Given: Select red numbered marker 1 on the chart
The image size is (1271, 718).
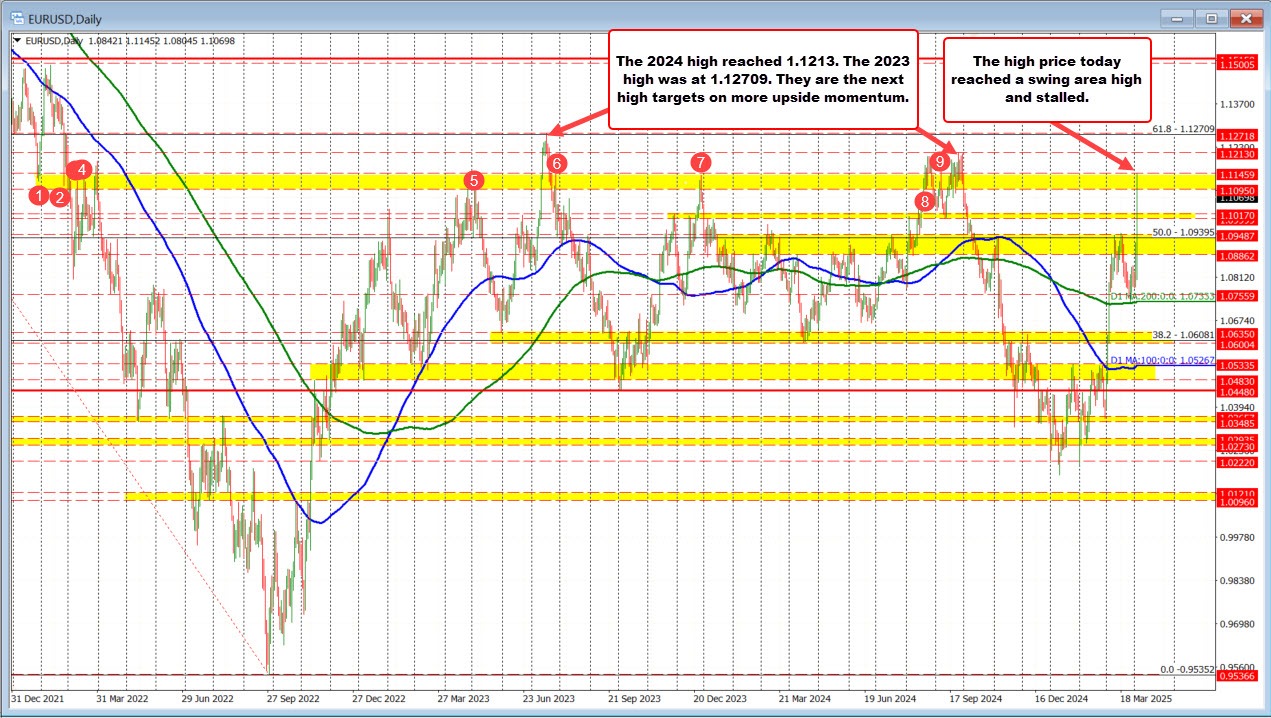Looking at the screenshot, I should click(39, 196).
